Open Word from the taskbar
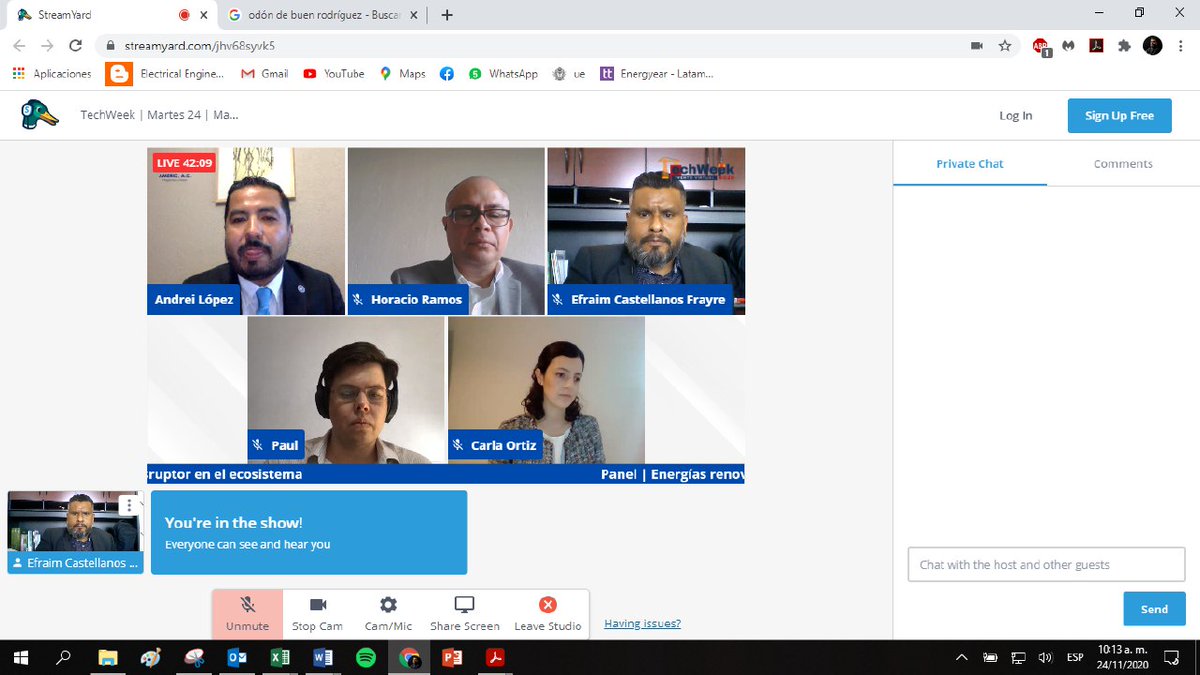Viewport: 1200px width, 675px height. [323, 657]
